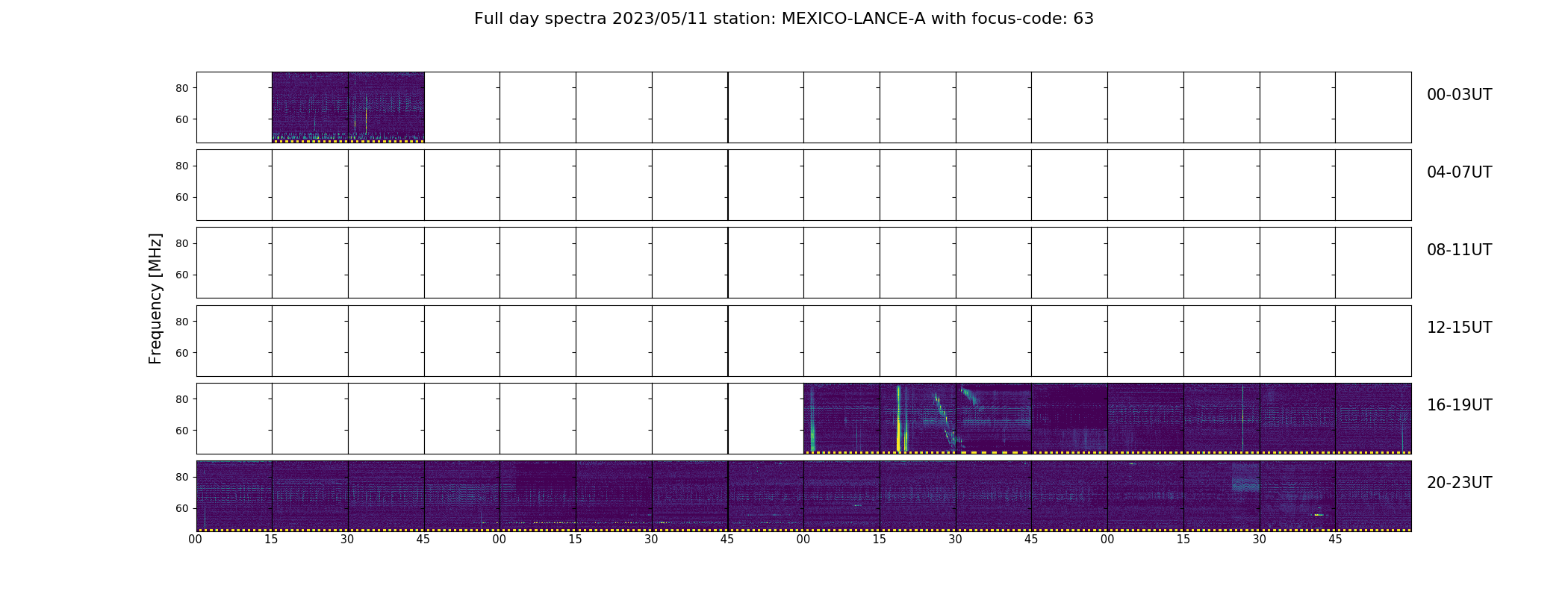The width and height of the screenshot is (1568, 597).
Task: Select the 'Frequency [MHz]' axis label
Action: [x=155, y=298]
